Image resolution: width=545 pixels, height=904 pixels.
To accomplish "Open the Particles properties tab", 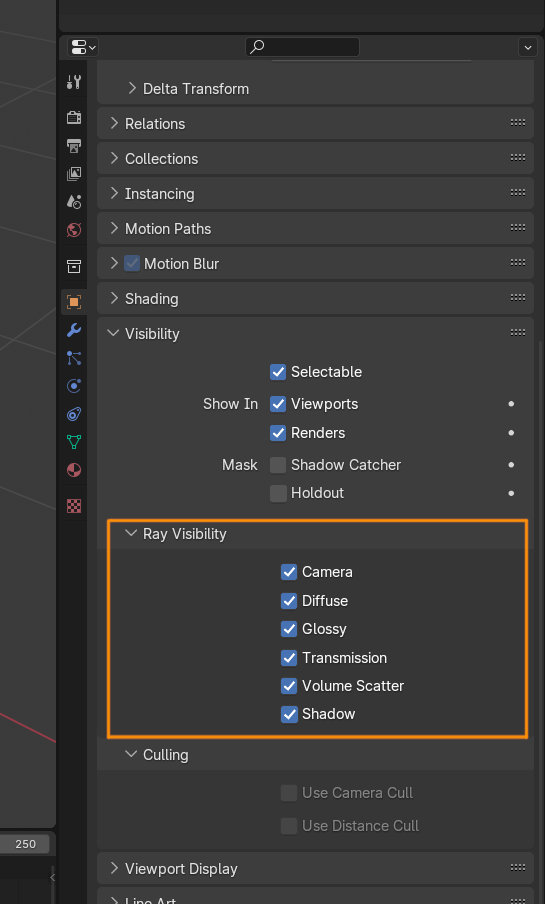I will [74, 358].
